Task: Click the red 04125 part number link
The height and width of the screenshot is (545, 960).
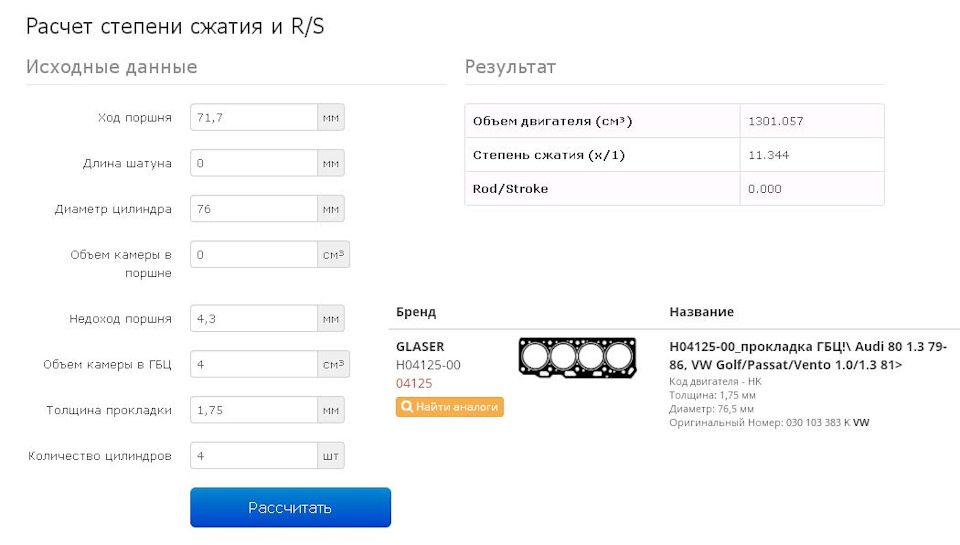Action: point(414,383)
